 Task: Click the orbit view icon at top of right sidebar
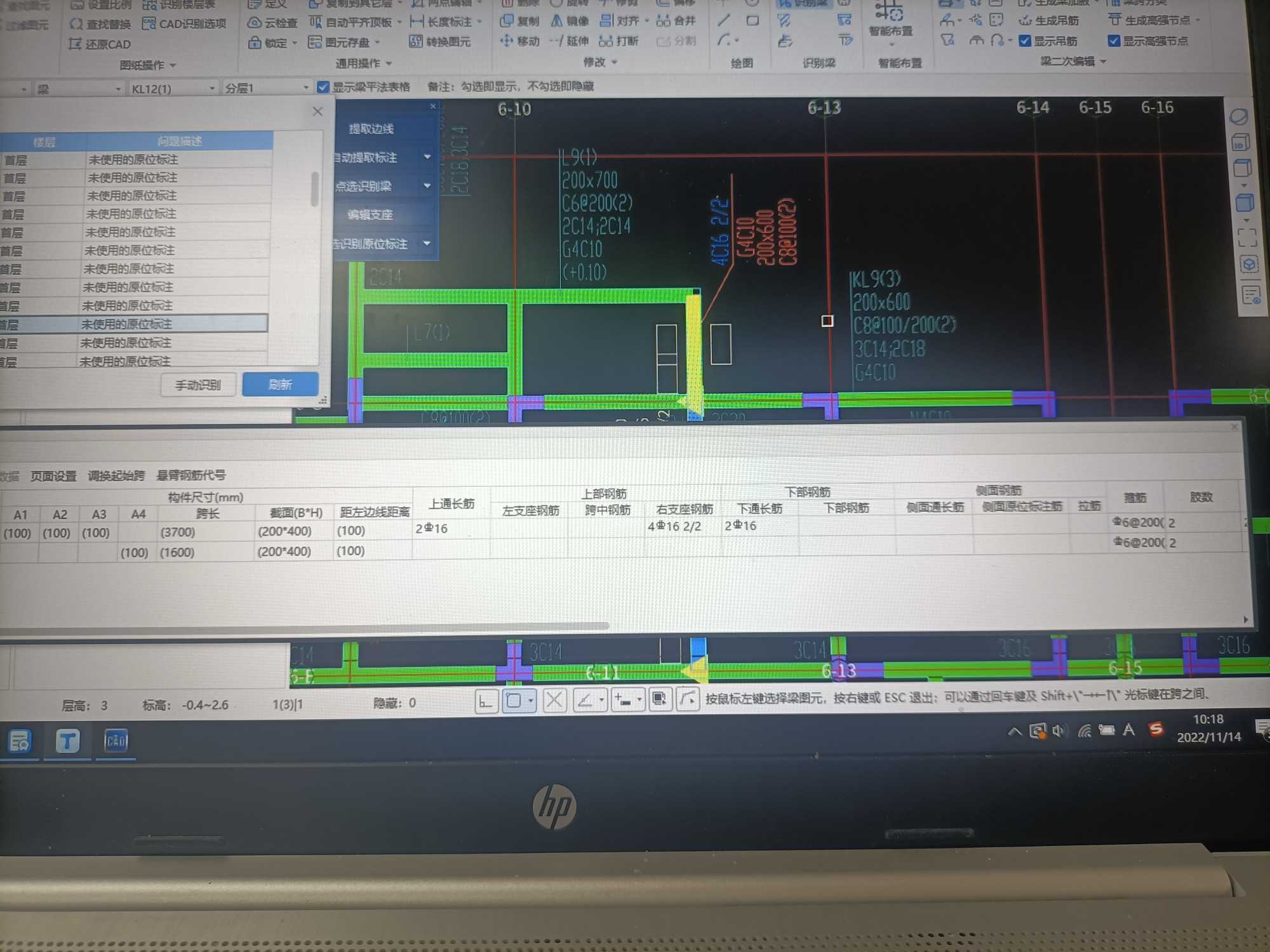pyautogui.click(x=1239, y=117)
